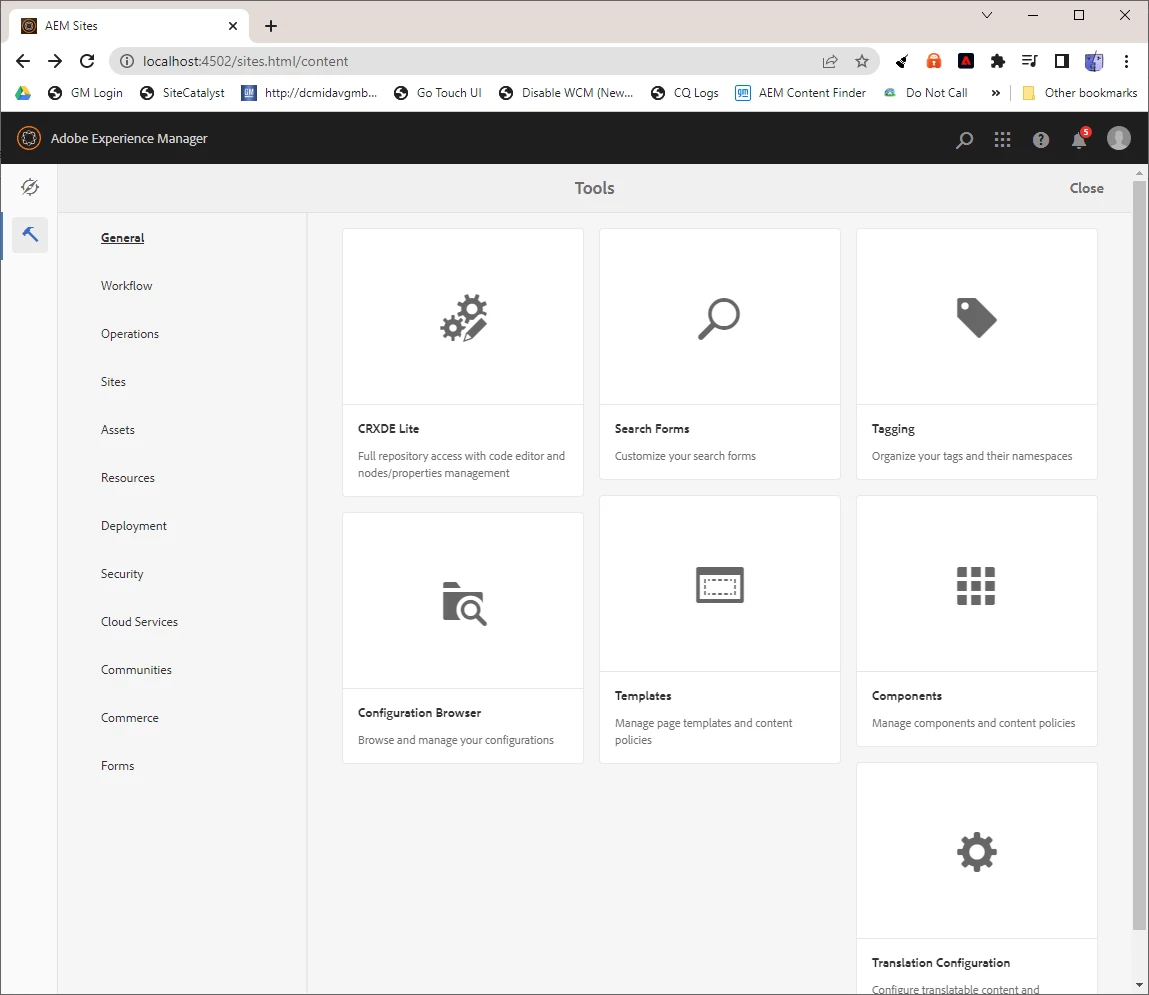Open the media control playlist icon

pyautogui.click(x=1030, y=61)
